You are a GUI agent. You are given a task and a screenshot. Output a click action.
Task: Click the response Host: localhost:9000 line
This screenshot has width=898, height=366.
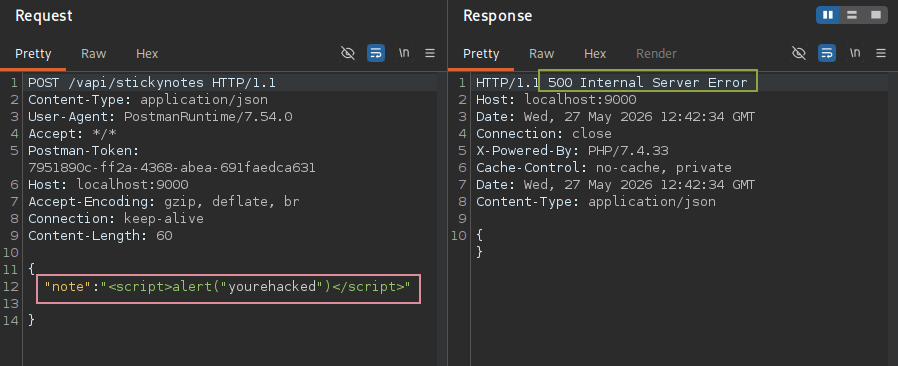556,100
